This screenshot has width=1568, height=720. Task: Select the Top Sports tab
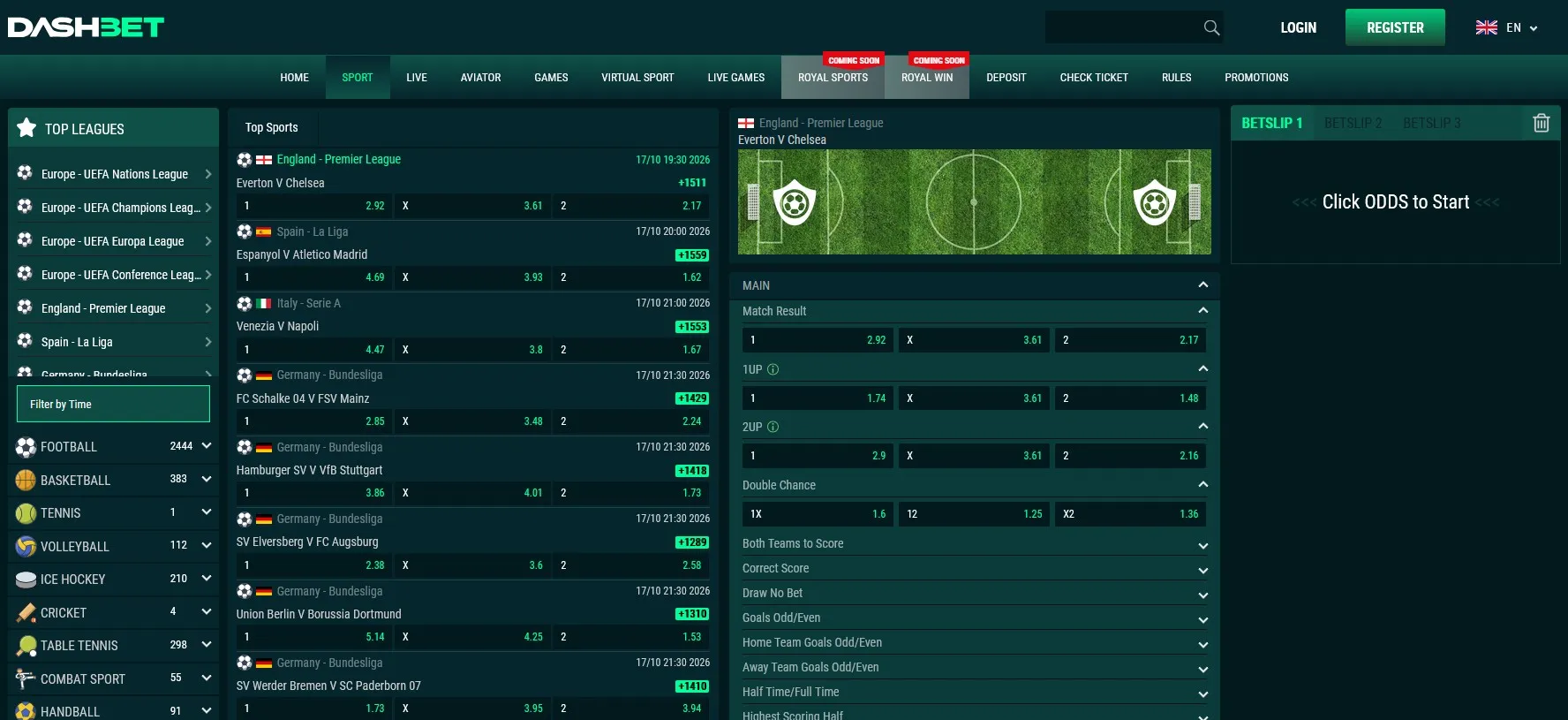pos(272,127)
